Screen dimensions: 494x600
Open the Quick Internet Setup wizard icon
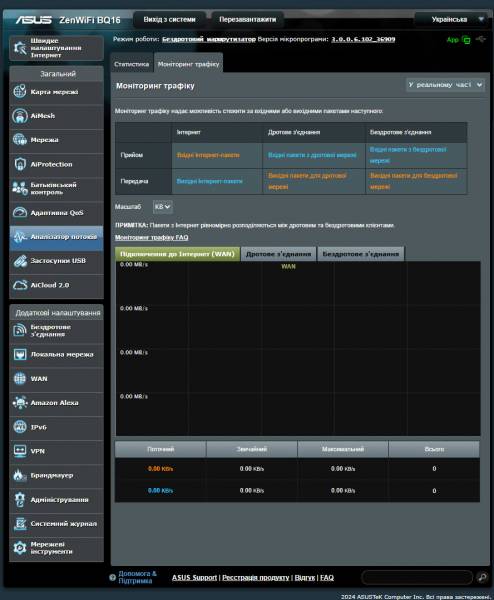[20, 48]
